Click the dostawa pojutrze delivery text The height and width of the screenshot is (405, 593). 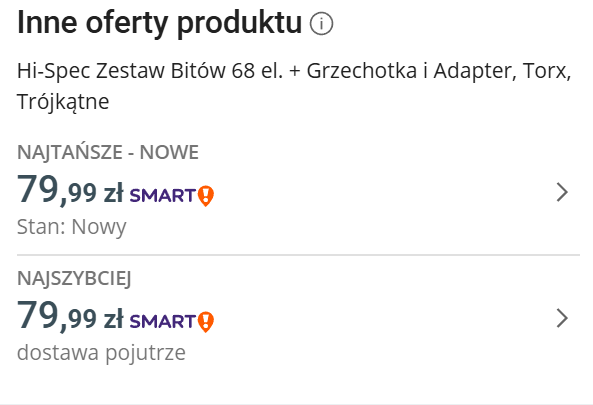tap(101, 353)
